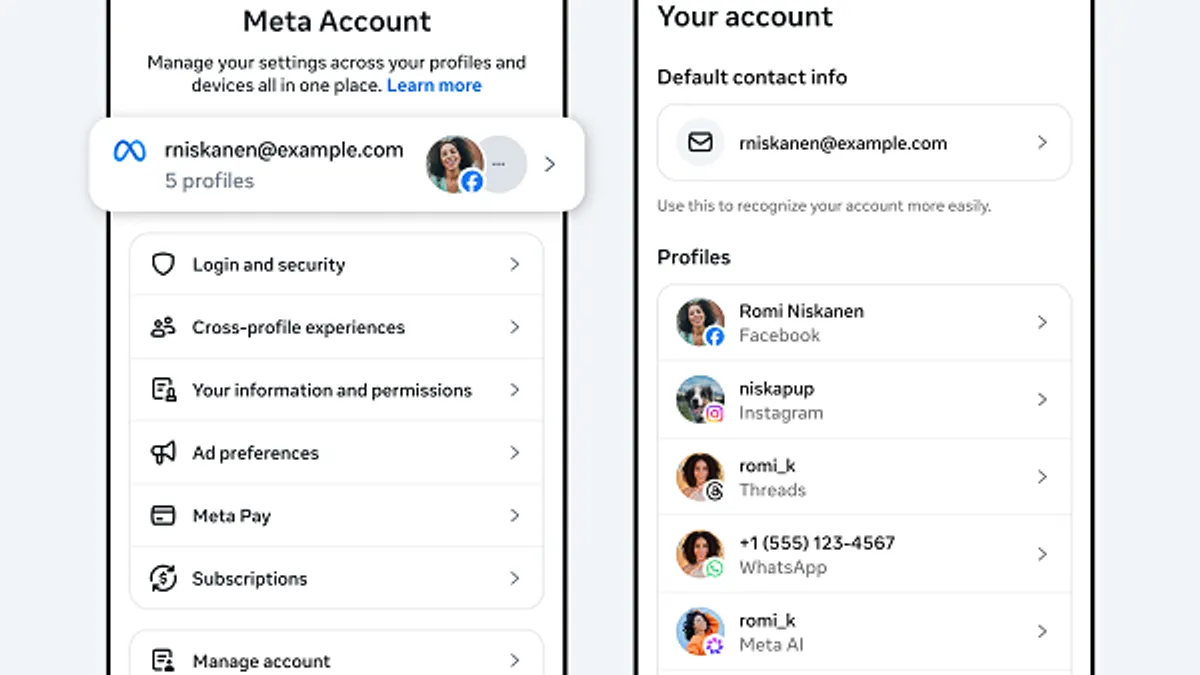Click the Ad preferences megaphone icon
Viewport: 1200px width, 675px height.
click(163, 453)
